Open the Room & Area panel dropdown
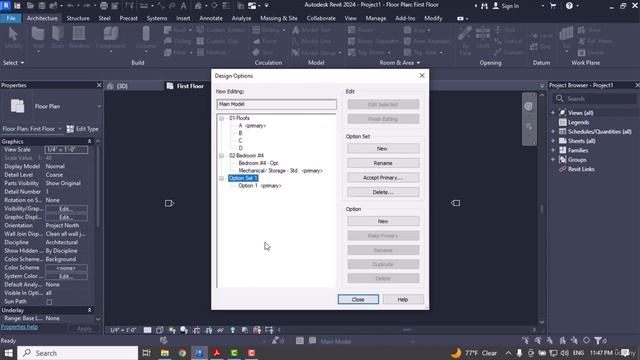This screenshot has width=640, height=360. (400, 63)
